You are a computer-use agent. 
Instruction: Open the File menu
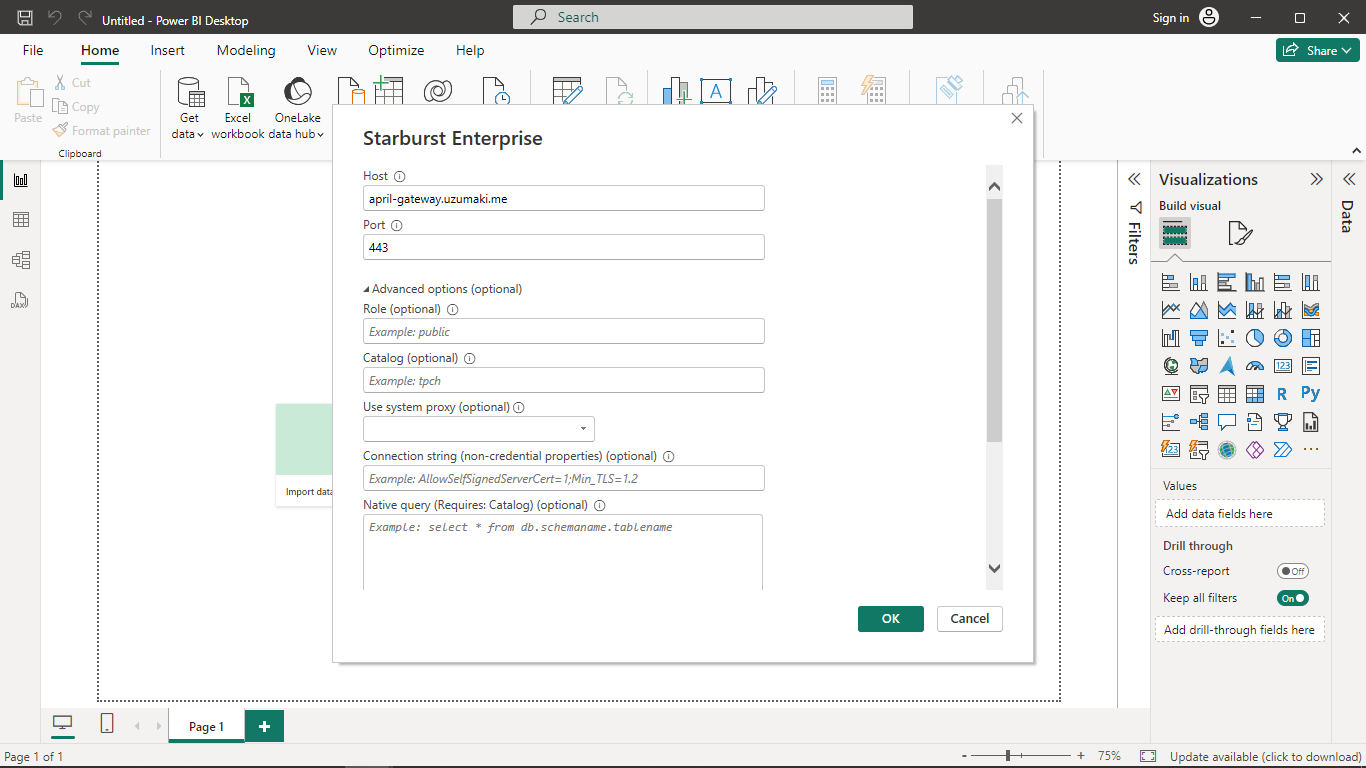[33, 50]
